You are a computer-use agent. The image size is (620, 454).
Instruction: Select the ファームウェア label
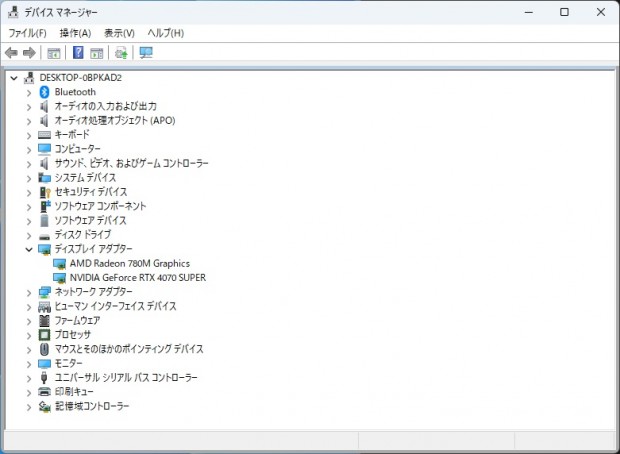click(77, 320)
